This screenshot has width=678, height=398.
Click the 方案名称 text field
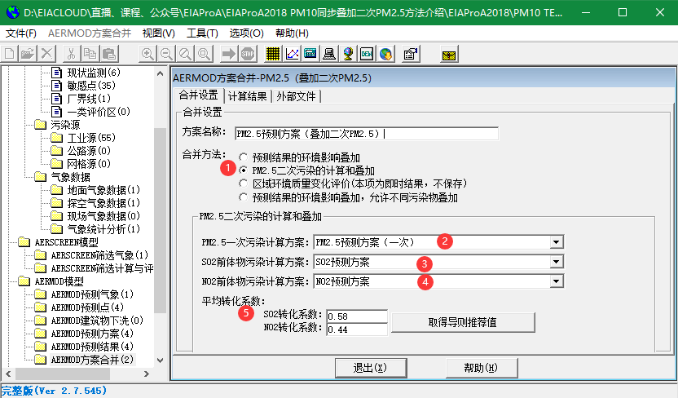[x=367, y=133]
